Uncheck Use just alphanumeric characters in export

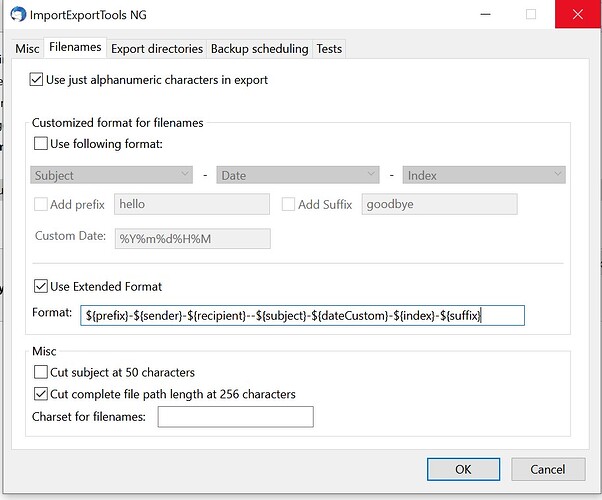[36, 79]
